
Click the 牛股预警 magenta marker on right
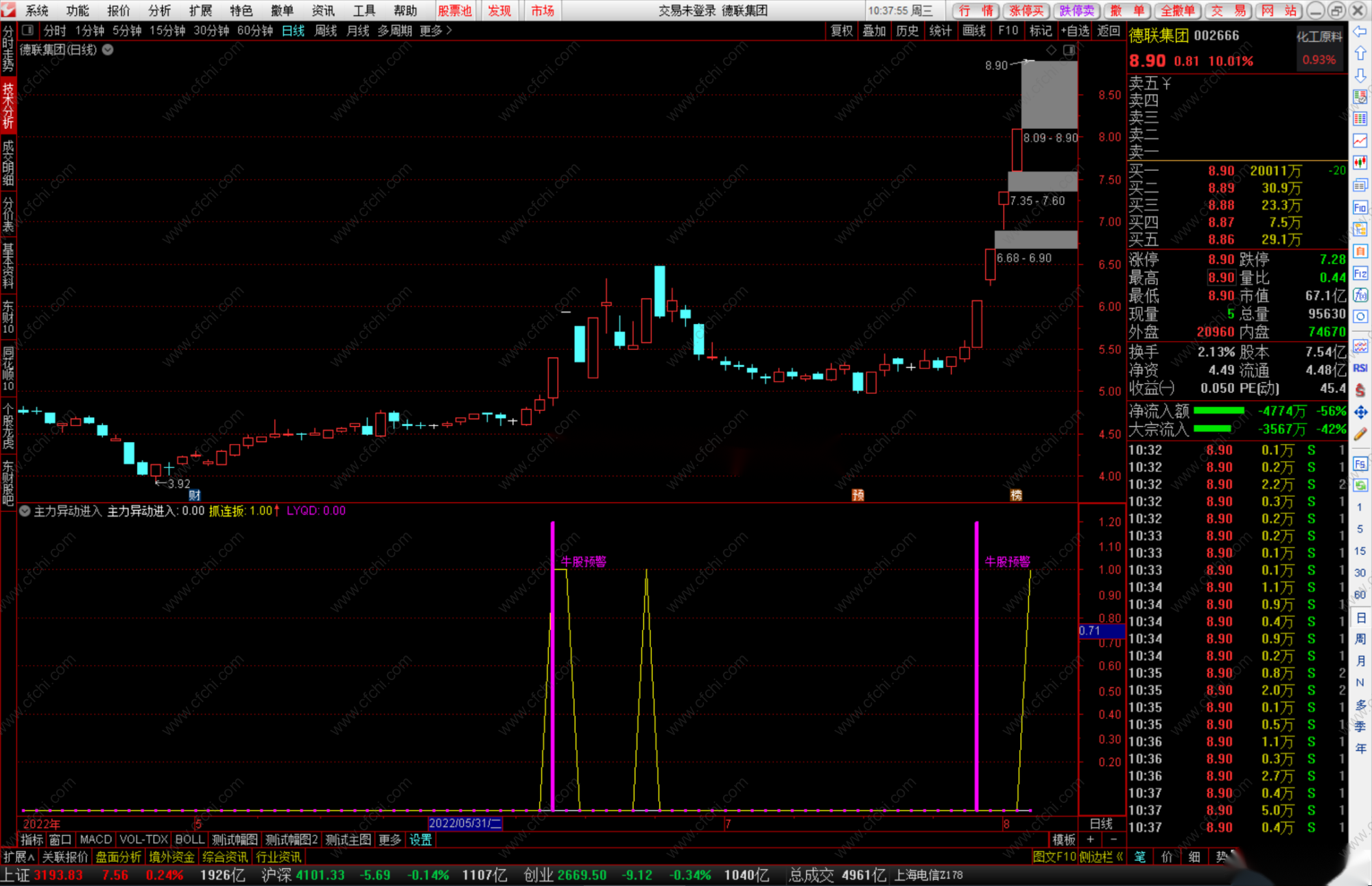[x=1007, y=561]
